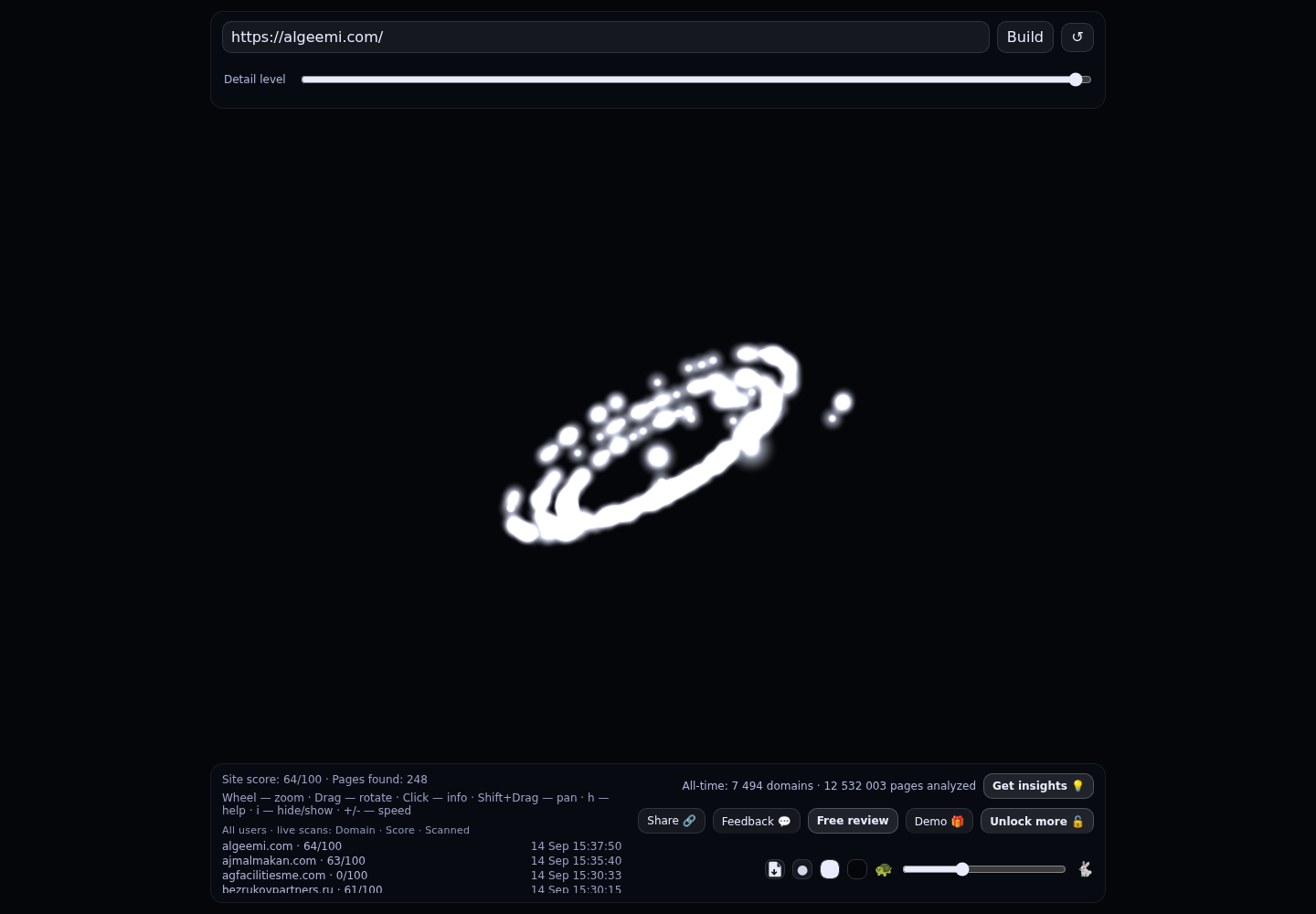
Task: Click the algeemi.com · 64/100 scan row
Action: click(421, 846)
